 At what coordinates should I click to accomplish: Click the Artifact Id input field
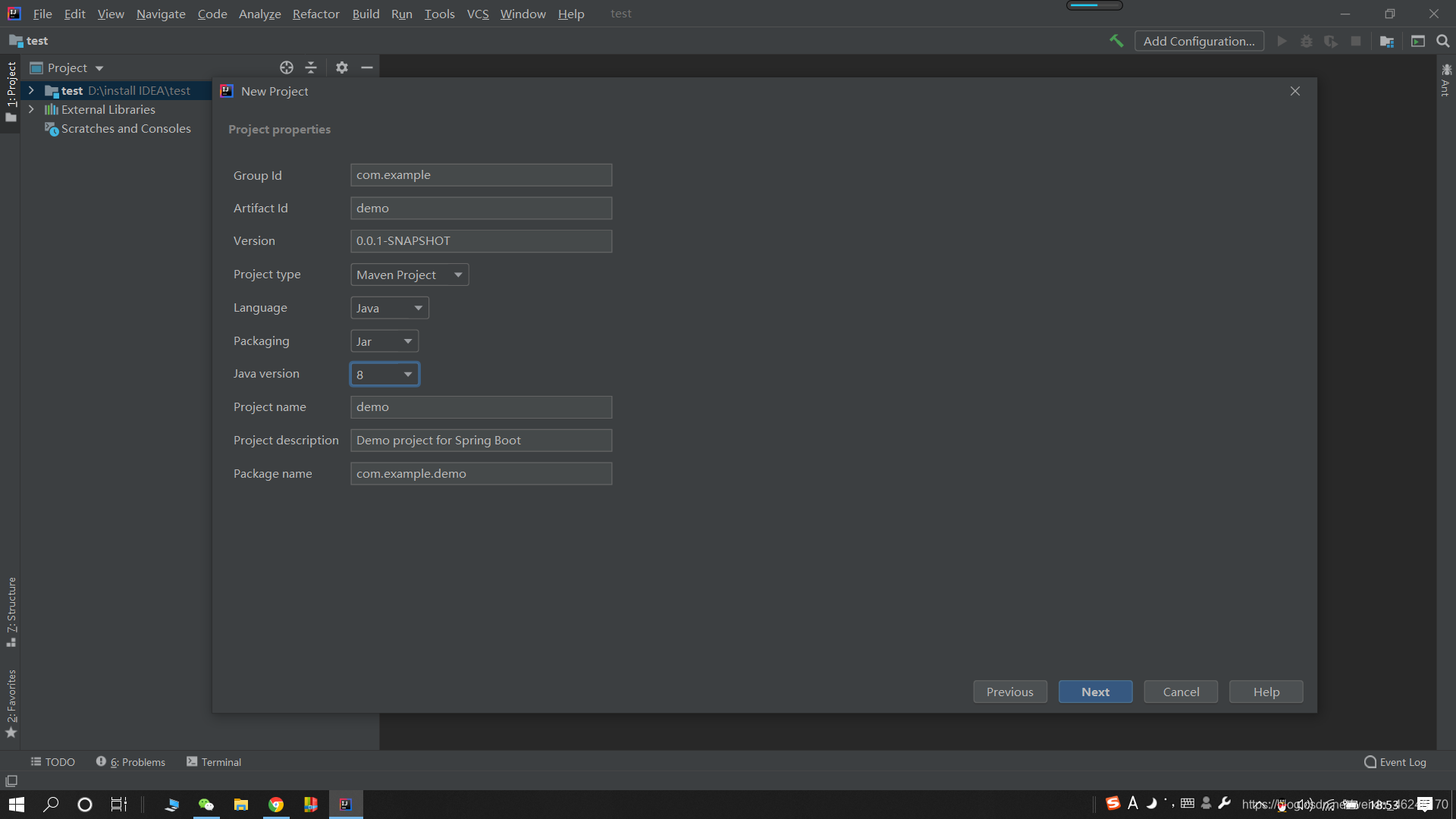click(x=481, y=209)
